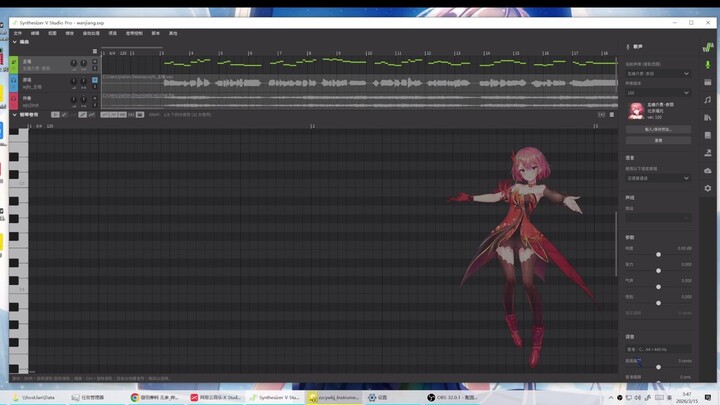Image resolution: width=720 pixels, height=405 pixels.
Task: Toggle second display option in piano roll toolbar
Action: tap(113, 115)
